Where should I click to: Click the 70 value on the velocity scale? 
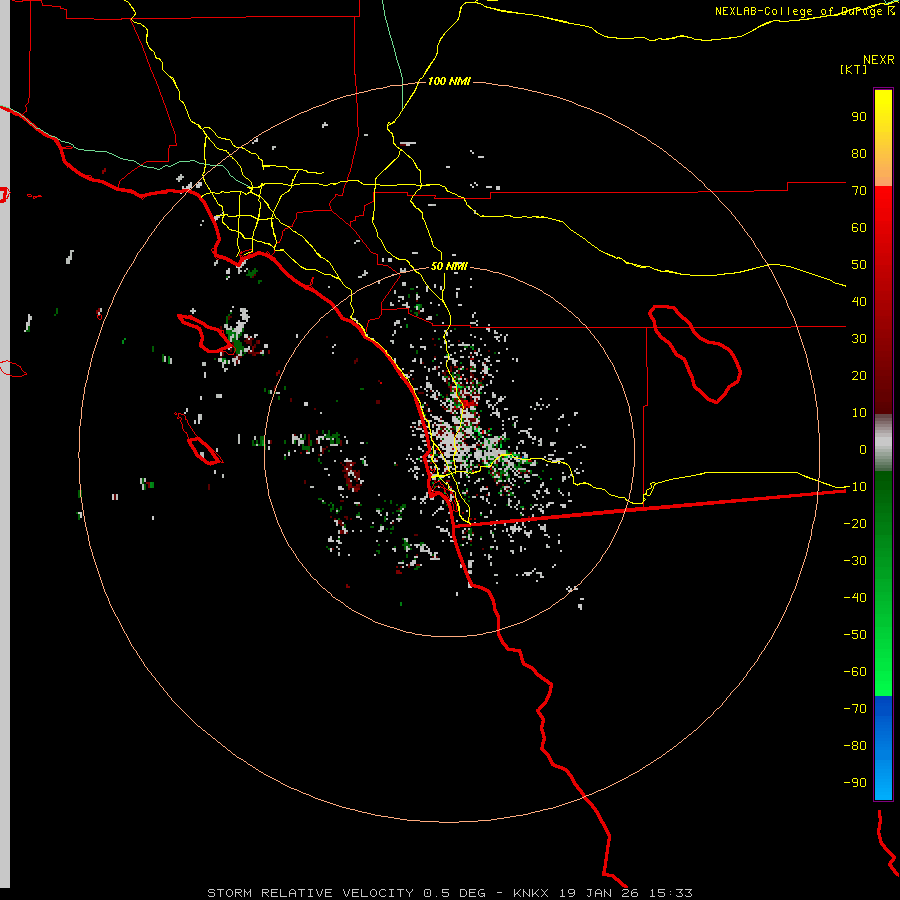pyautogui.click(x=859, y=191)
